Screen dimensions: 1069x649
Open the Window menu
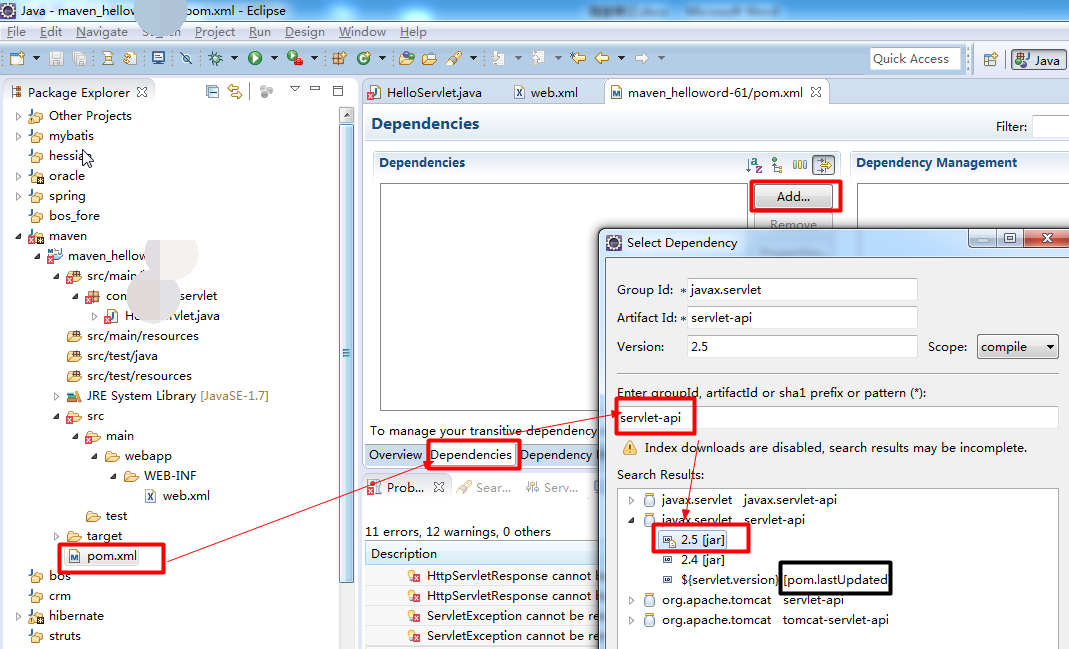tap(362, 32)
